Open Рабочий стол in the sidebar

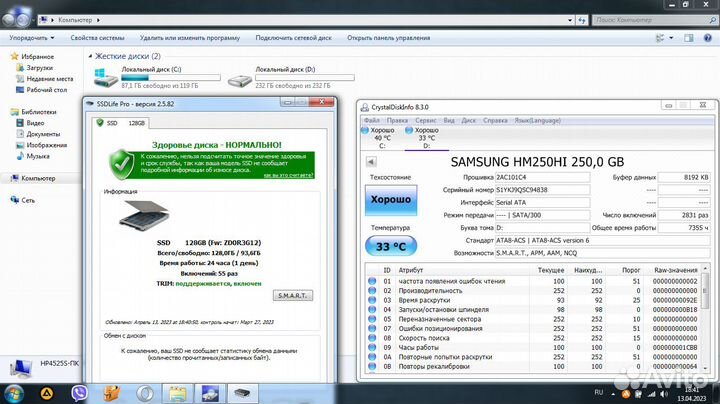tap(46, 90)
